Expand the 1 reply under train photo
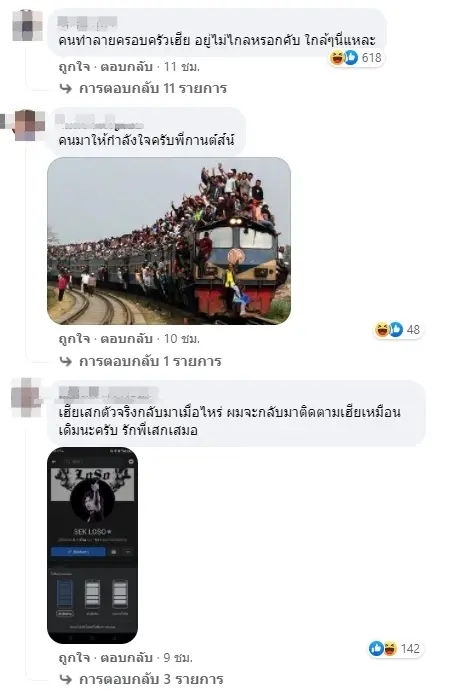 click(x=141, y=361)
